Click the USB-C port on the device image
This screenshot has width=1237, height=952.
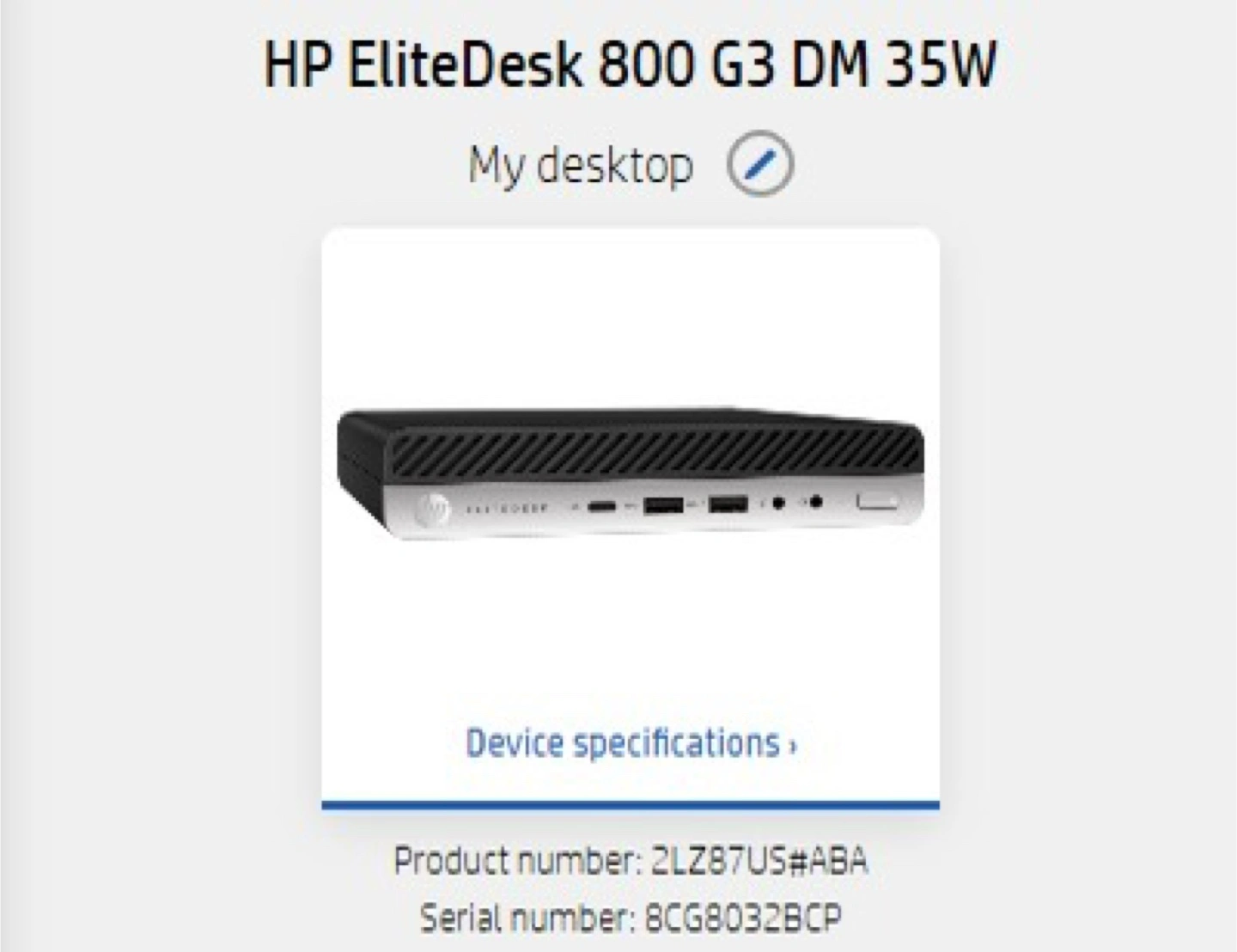tap(603, 505)
